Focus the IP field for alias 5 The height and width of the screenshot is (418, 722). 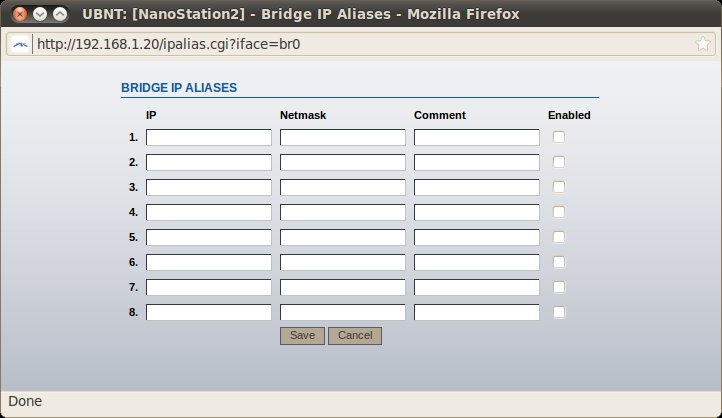pyautogui.click(x=208, y=237)
